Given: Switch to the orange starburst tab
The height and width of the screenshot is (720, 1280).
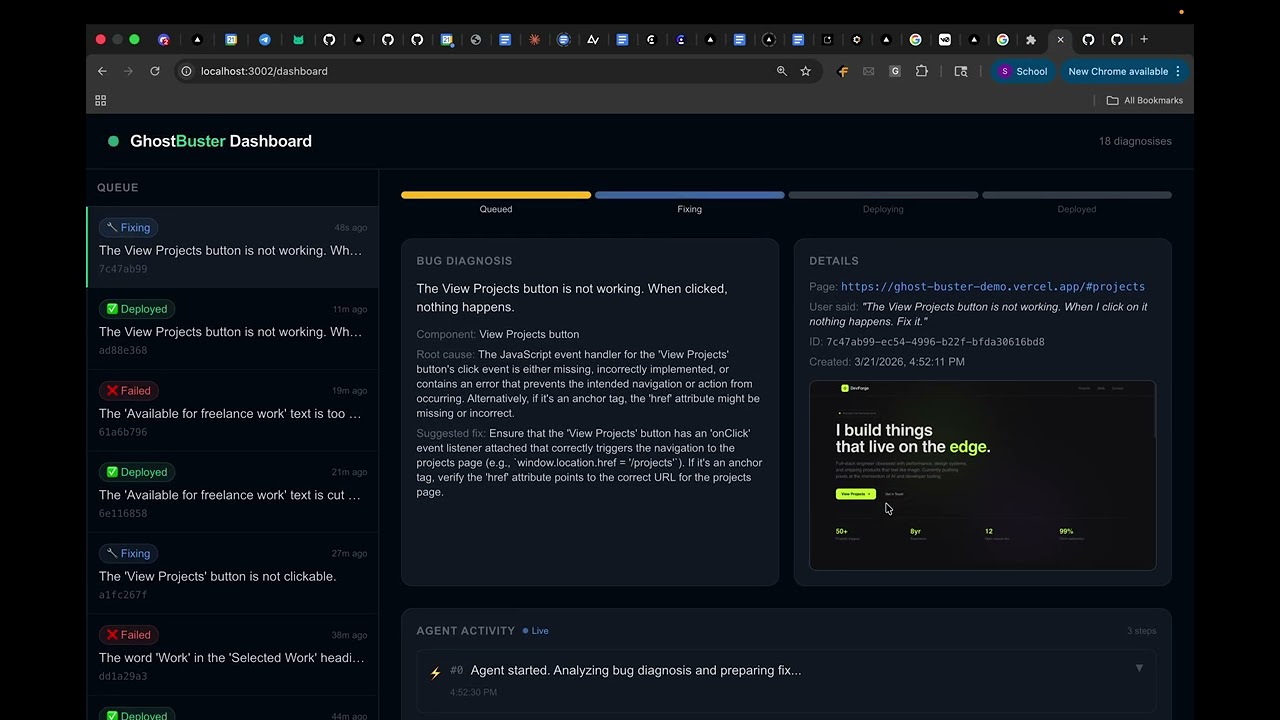Looking at the screenshot, I should pos(535,40).
